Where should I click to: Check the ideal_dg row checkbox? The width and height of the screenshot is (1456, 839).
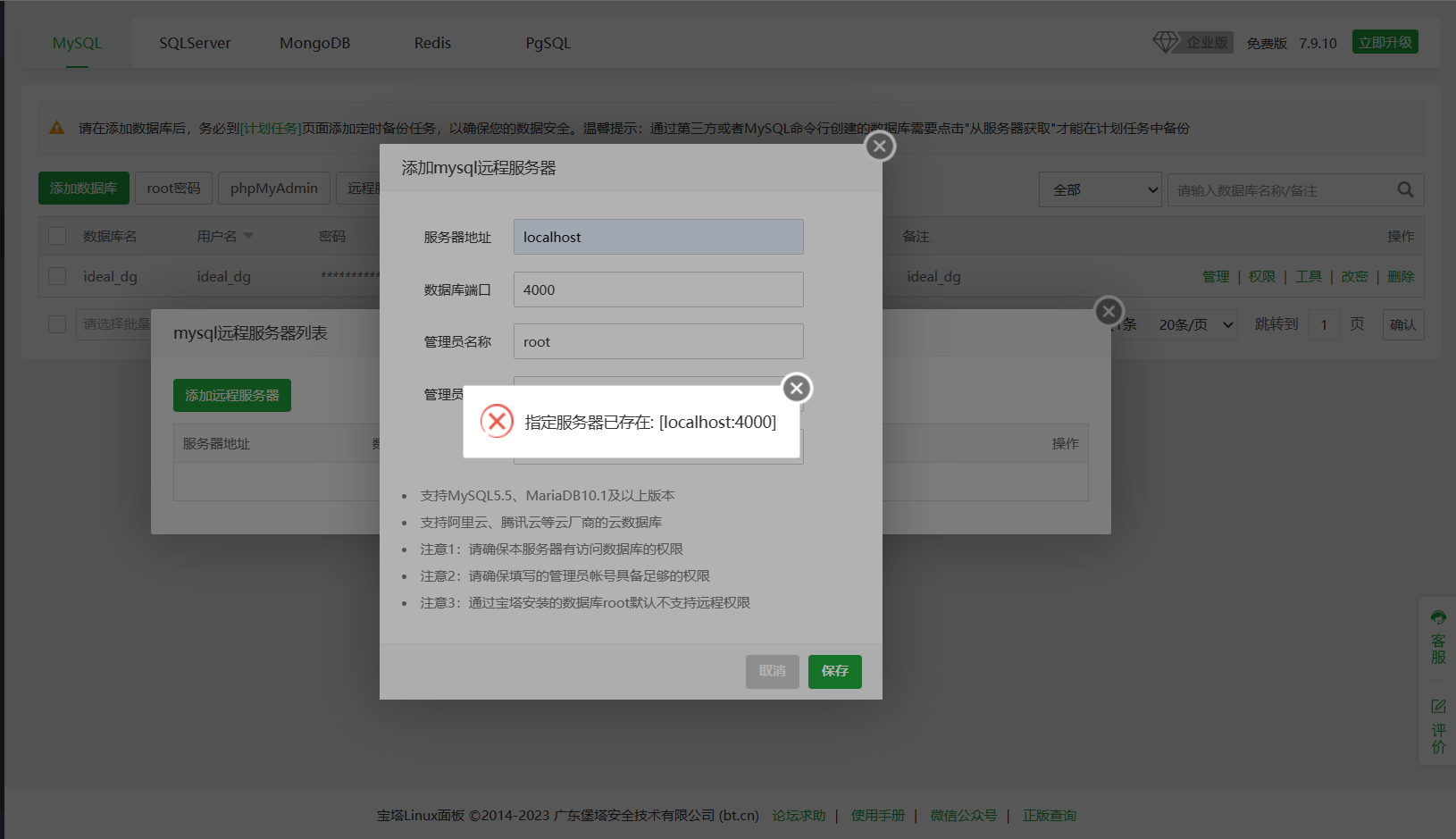click(x=57, y=276)
